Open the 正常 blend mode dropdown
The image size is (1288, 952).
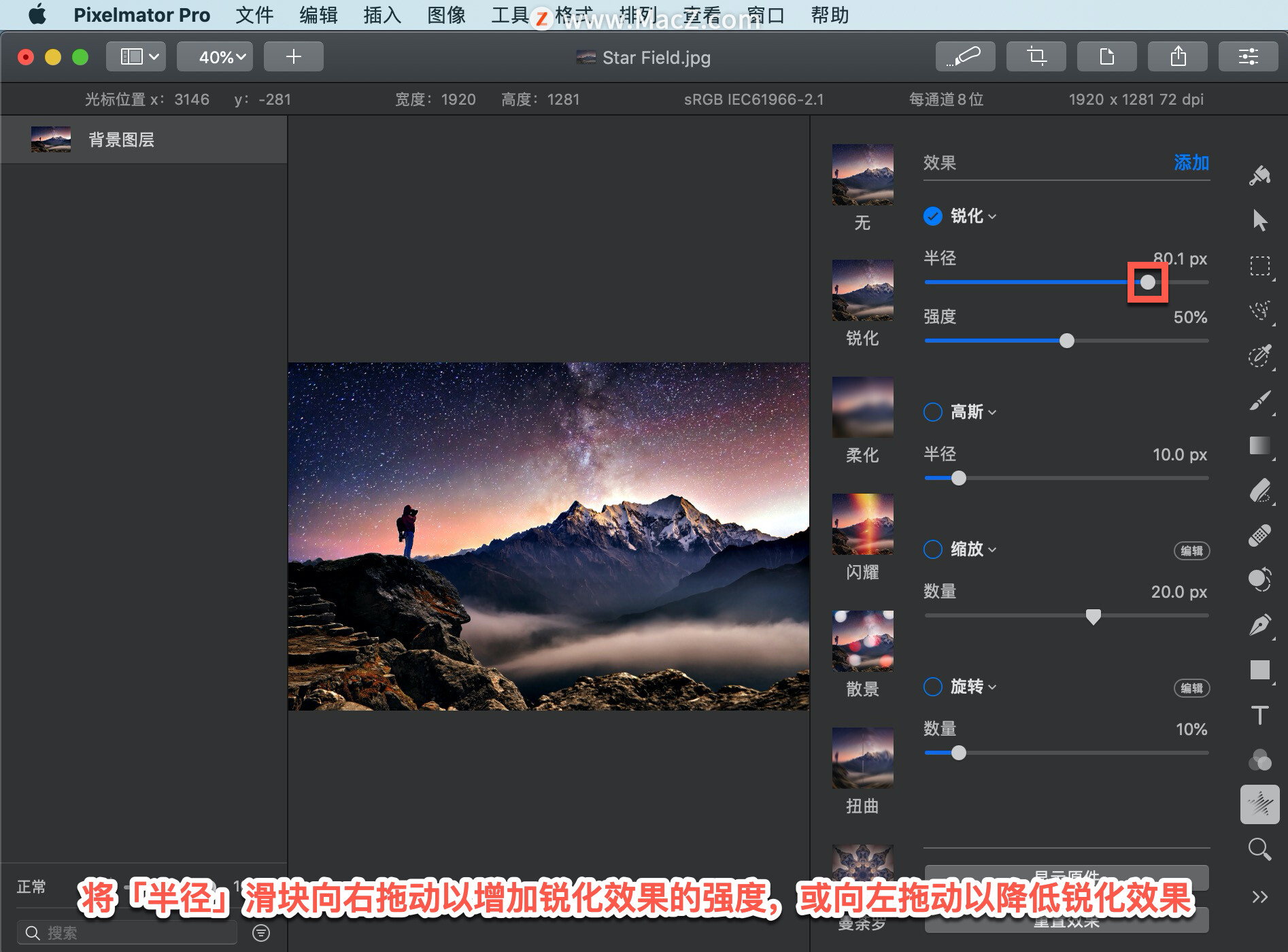tap(31, 887)
